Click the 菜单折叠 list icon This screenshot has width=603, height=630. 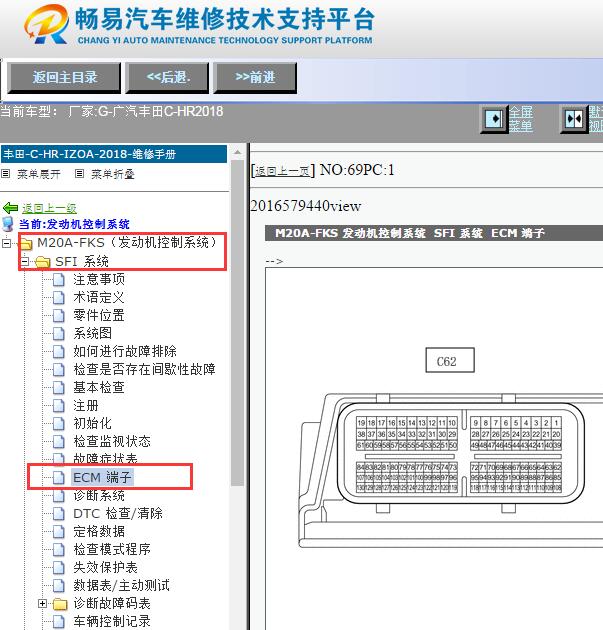(80, 174)
